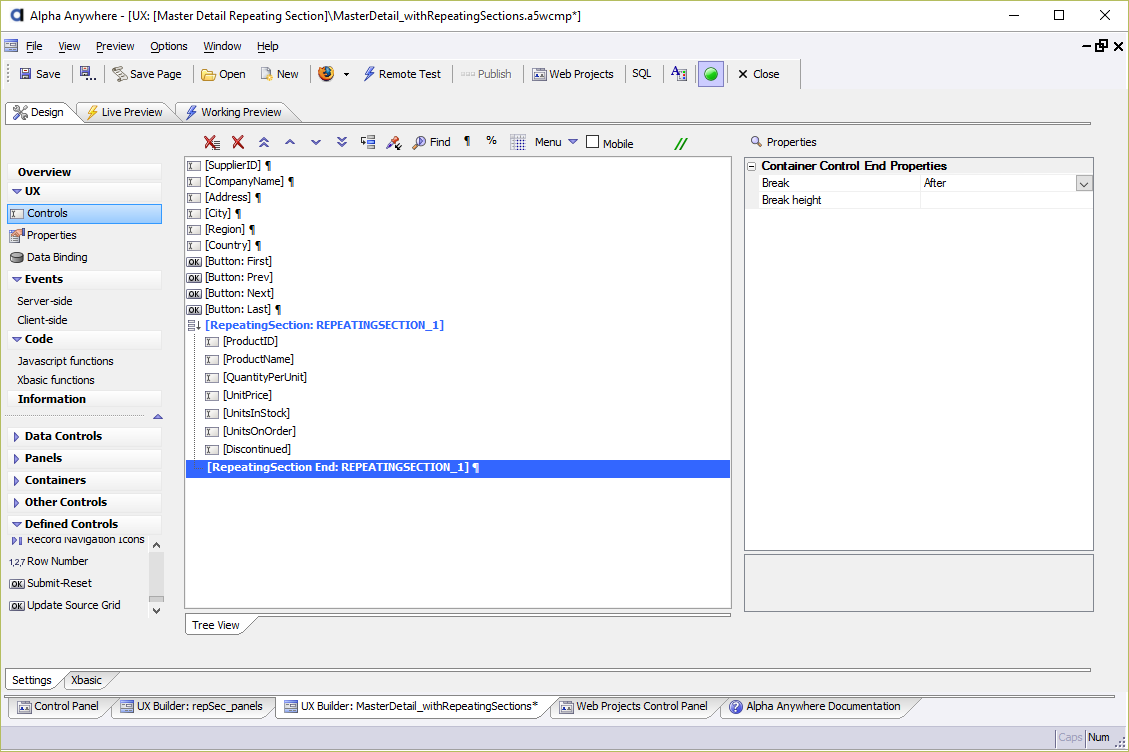This screenshot has width=1129, height=752.
Task: Open the Web Projects panel
Action: tap(572, 74)
